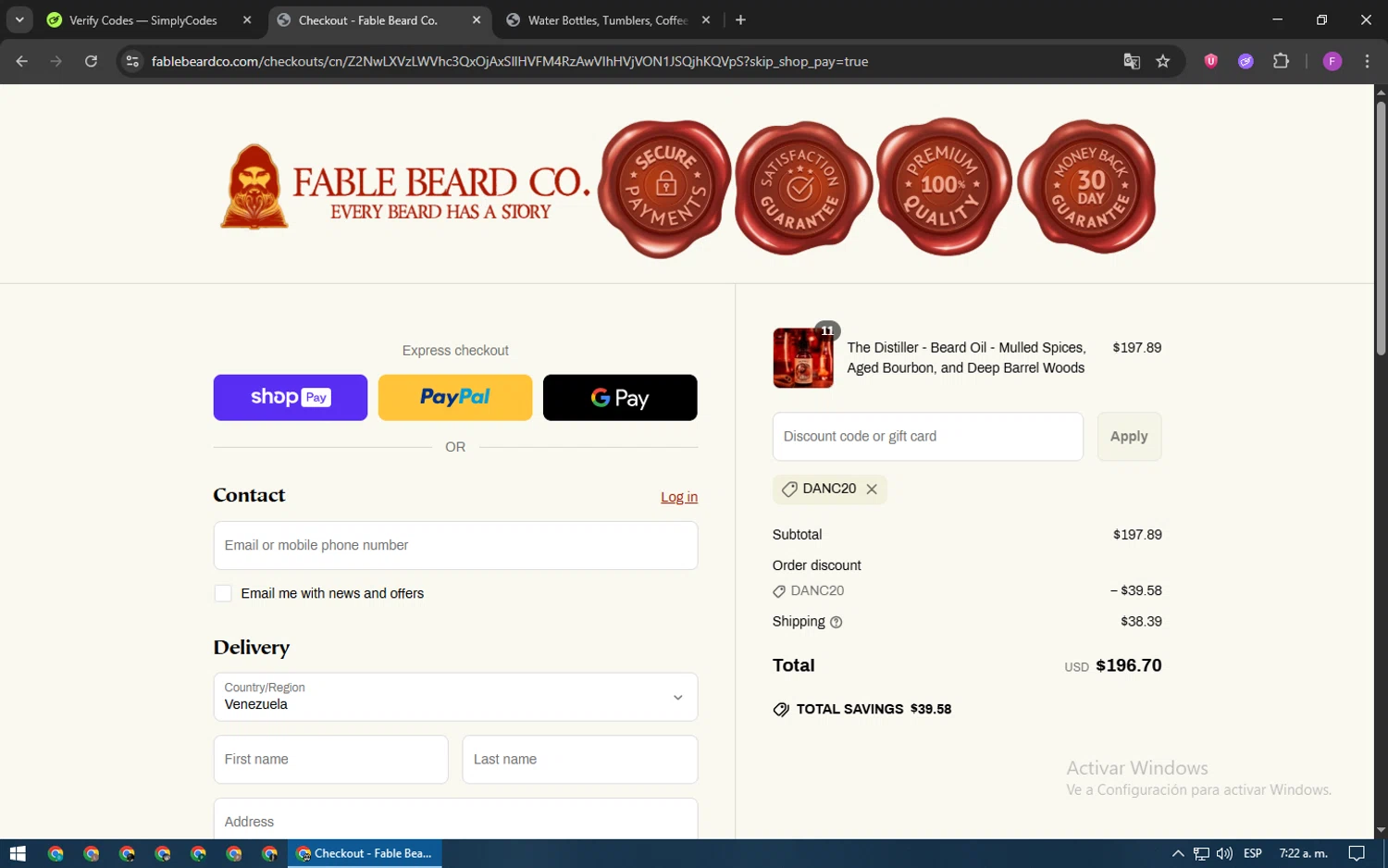Bookmark this page with the star icon

point(1163,61)
